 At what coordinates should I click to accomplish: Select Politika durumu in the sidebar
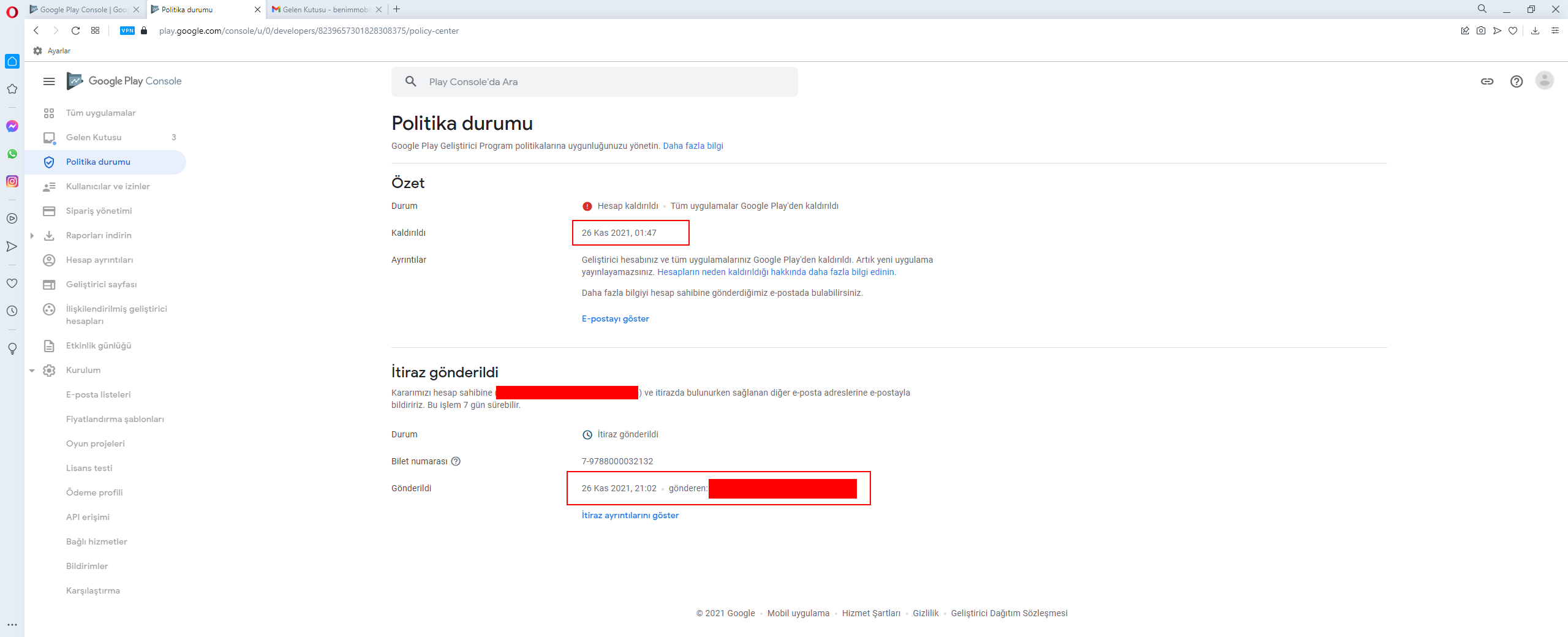pos(105,162)
